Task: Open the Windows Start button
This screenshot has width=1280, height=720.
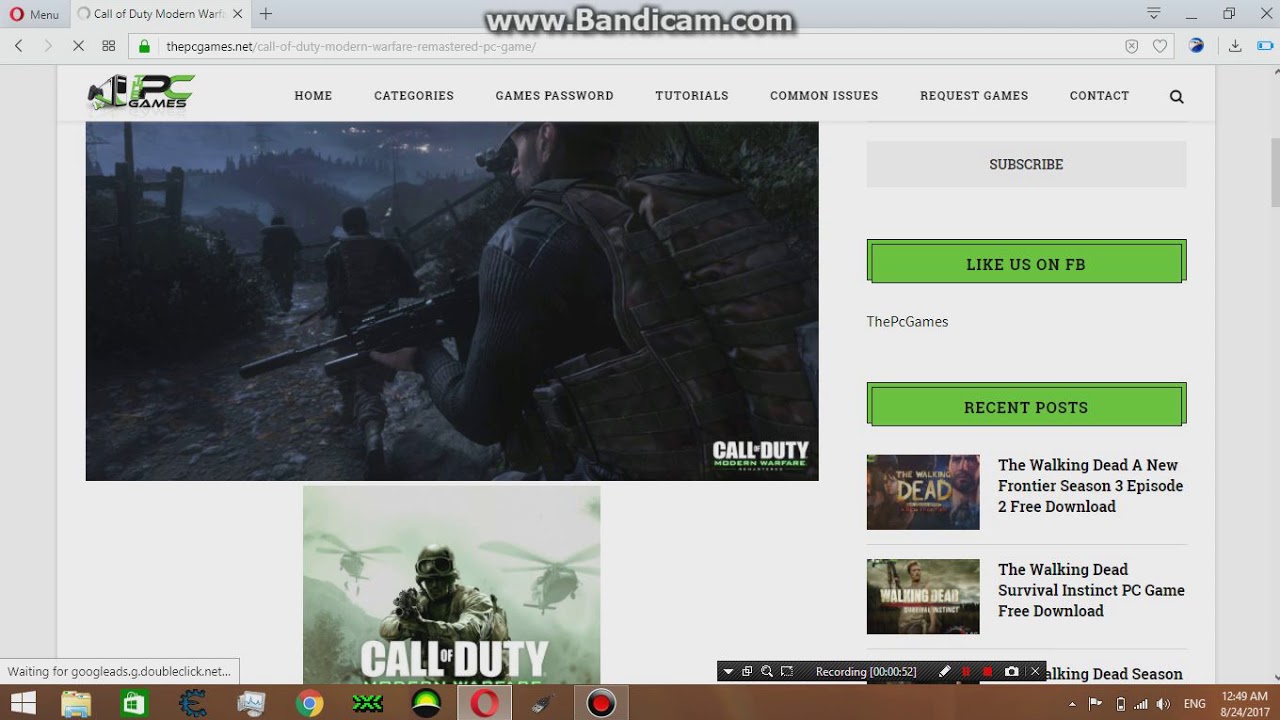Action: (x=24, y=703)
